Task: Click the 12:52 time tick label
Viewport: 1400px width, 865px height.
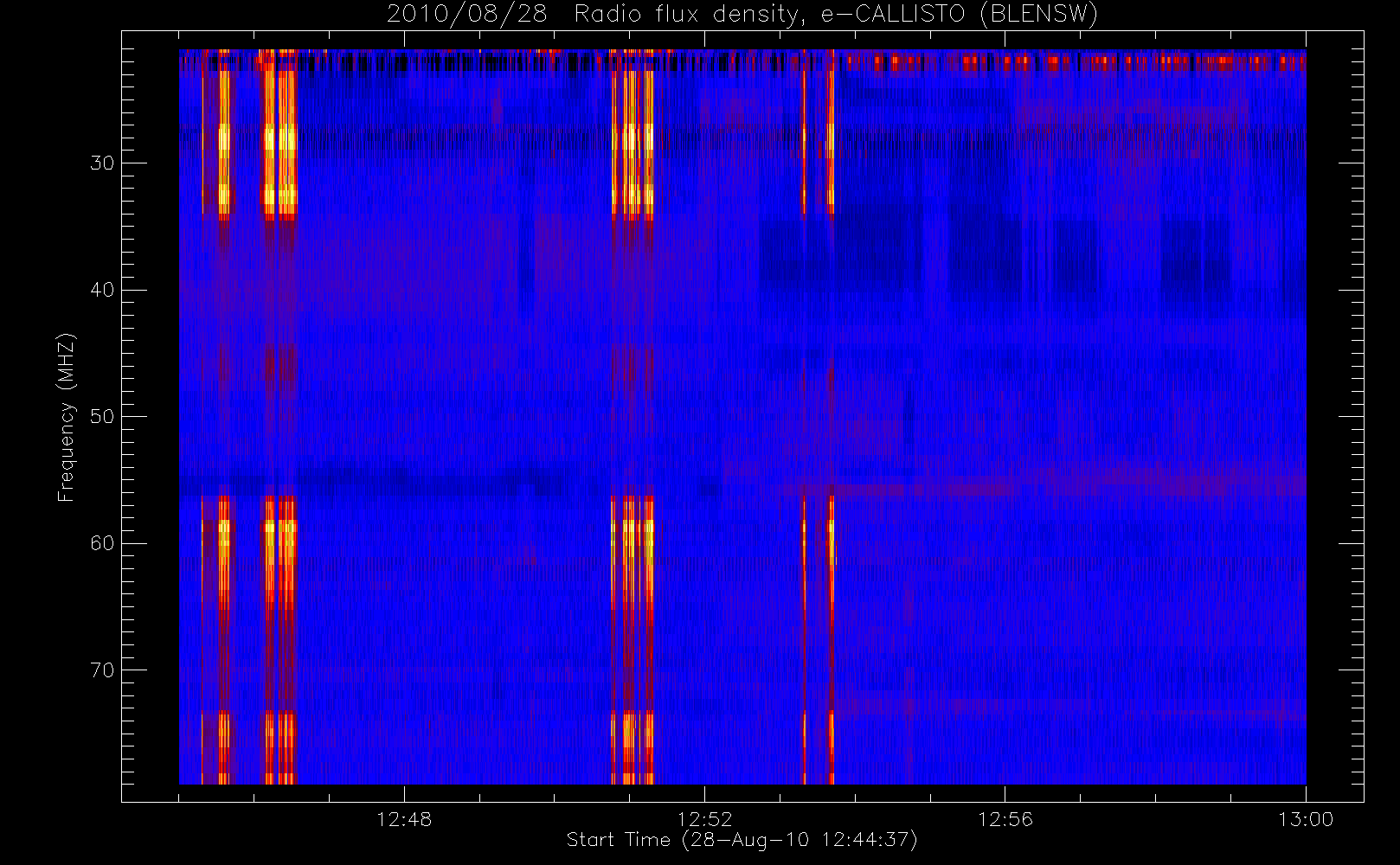Action: pos(704,819)
